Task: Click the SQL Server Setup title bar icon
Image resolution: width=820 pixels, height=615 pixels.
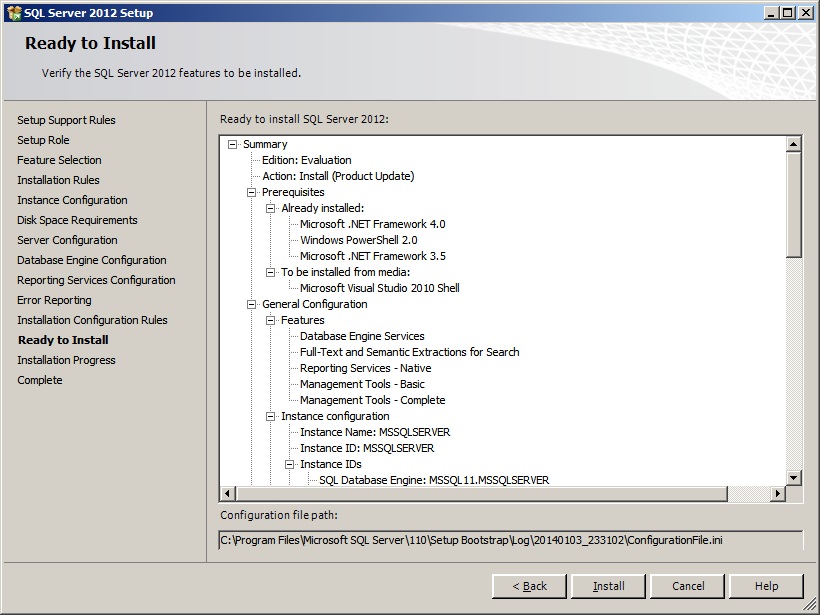Action: pyautogui.click(x=12, y=12)
